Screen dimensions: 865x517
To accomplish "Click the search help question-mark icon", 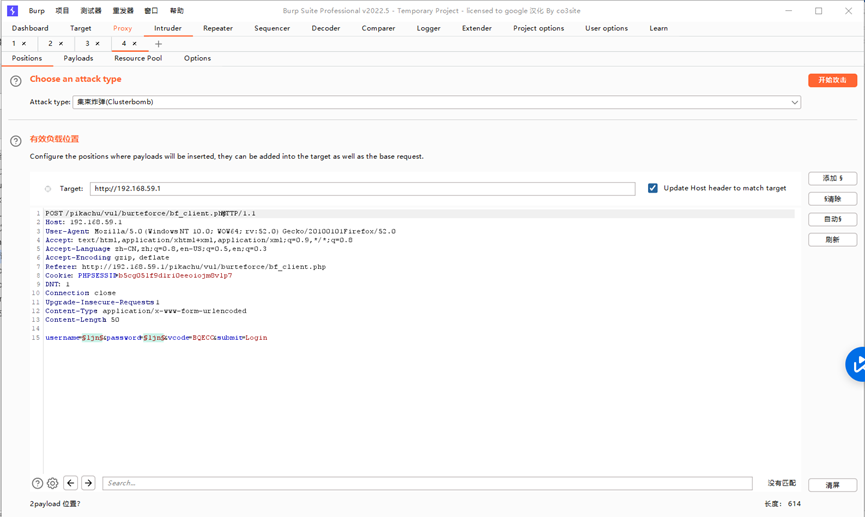I will (37, 483).
